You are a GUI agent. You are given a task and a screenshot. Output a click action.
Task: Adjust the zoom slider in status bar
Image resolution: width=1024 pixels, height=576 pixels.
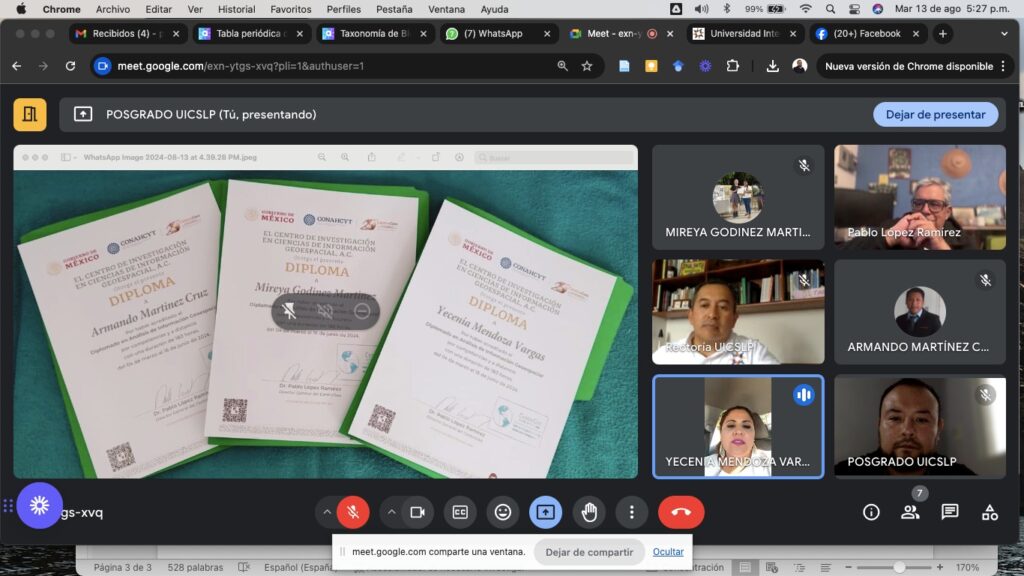pyautogui.click(x=899, y=567)
